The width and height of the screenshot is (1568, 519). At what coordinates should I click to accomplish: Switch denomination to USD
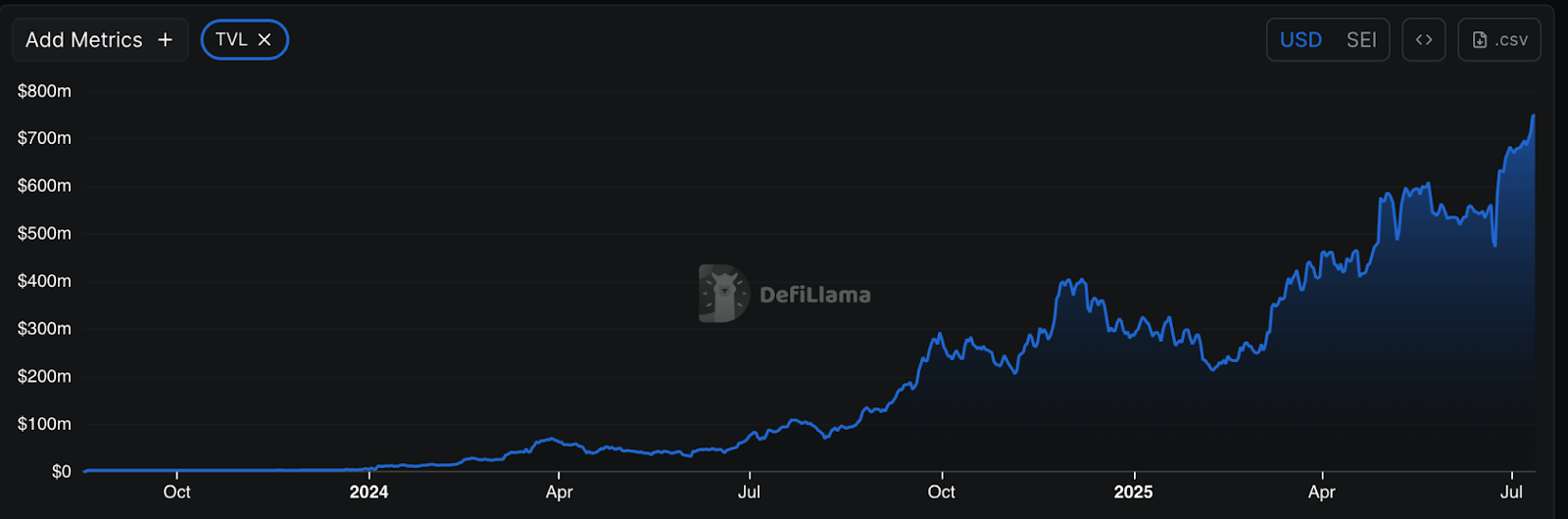[x=1300, y=40]
